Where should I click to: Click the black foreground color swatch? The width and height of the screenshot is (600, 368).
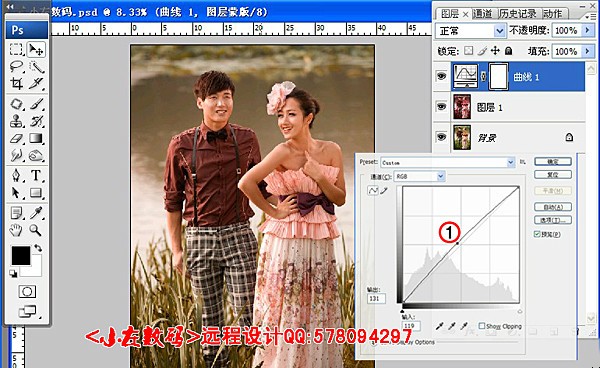[21, 256]
